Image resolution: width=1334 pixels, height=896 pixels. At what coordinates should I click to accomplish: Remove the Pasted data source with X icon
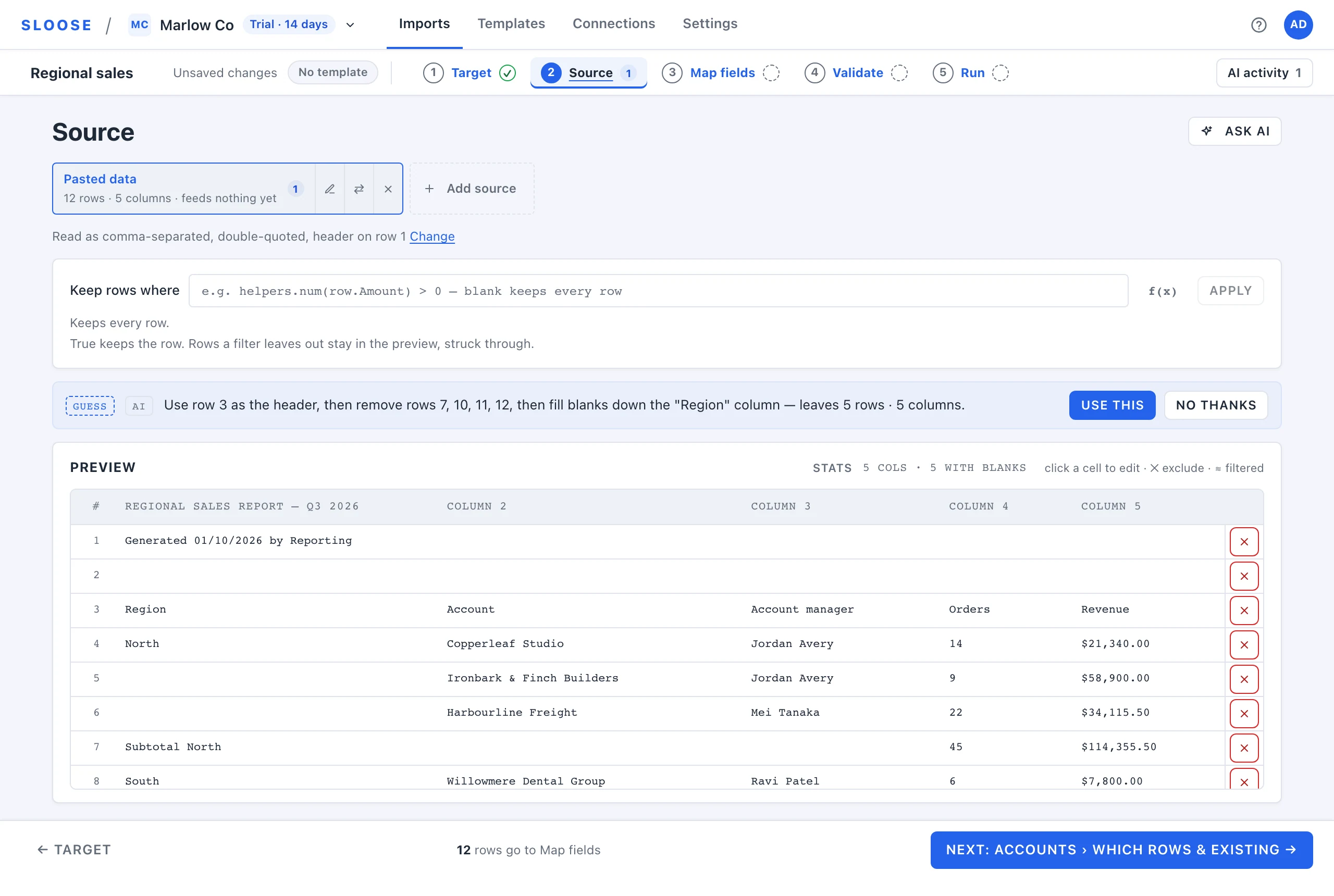tap(388, 189)
